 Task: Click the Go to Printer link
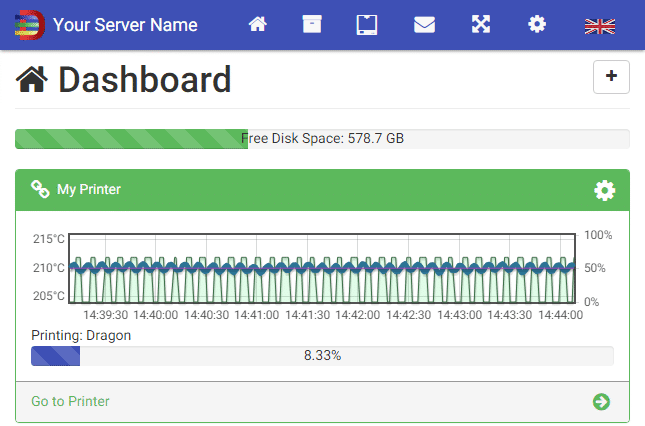tap(70, 401)
